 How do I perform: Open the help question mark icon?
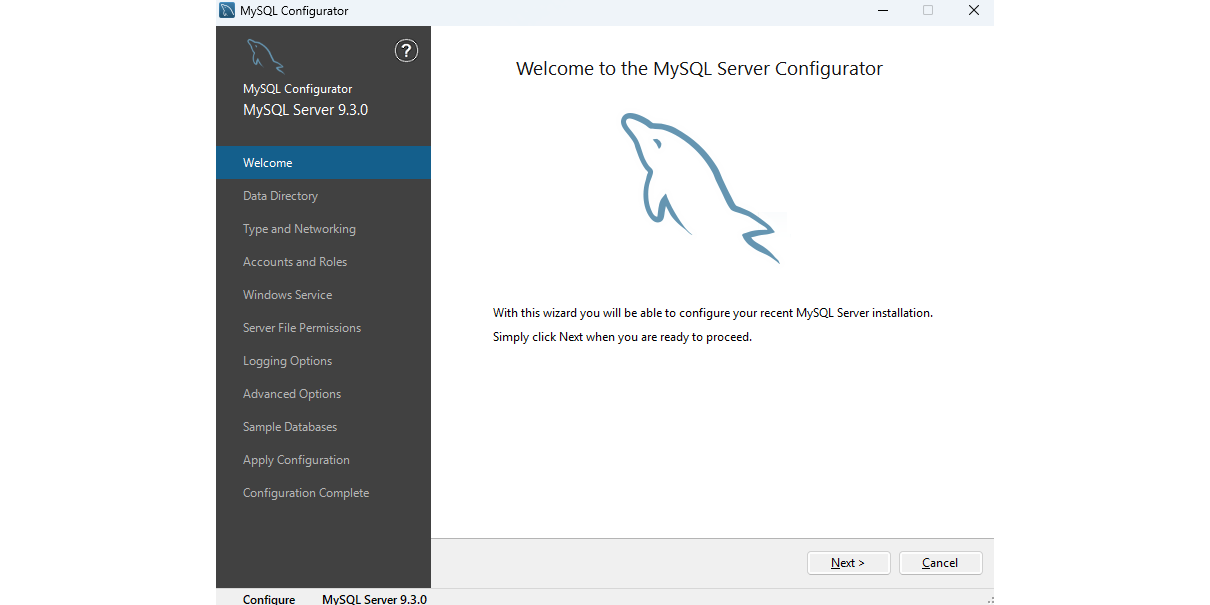pyautogui.click(x=406, y=51)
